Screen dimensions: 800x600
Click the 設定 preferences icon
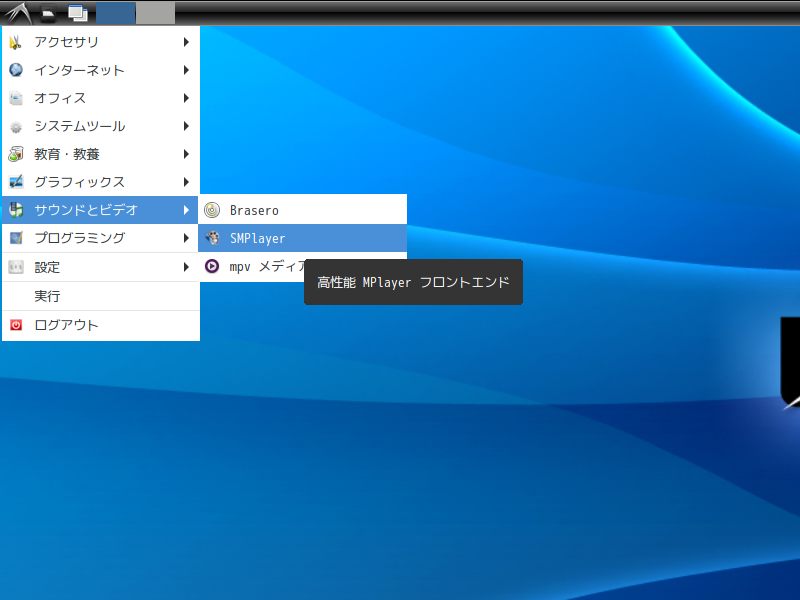[x=16, y=267]
